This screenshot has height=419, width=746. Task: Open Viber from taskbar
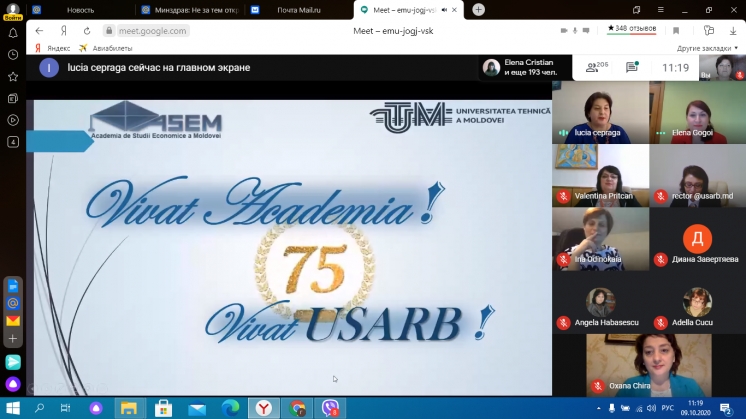pos(330,408)
